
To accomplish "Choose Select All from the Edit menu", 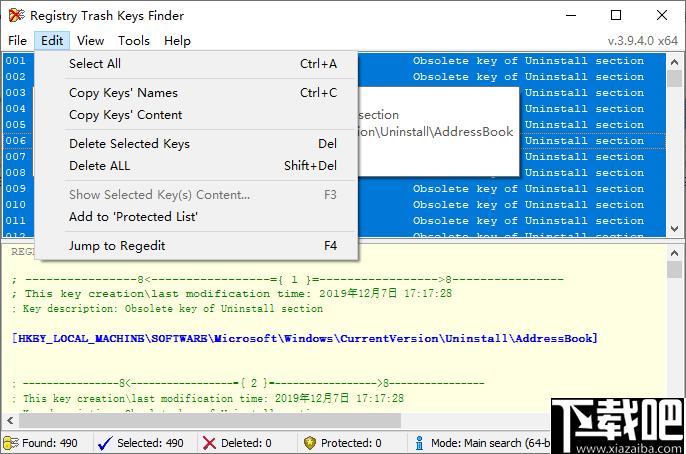I will [95, 64].
